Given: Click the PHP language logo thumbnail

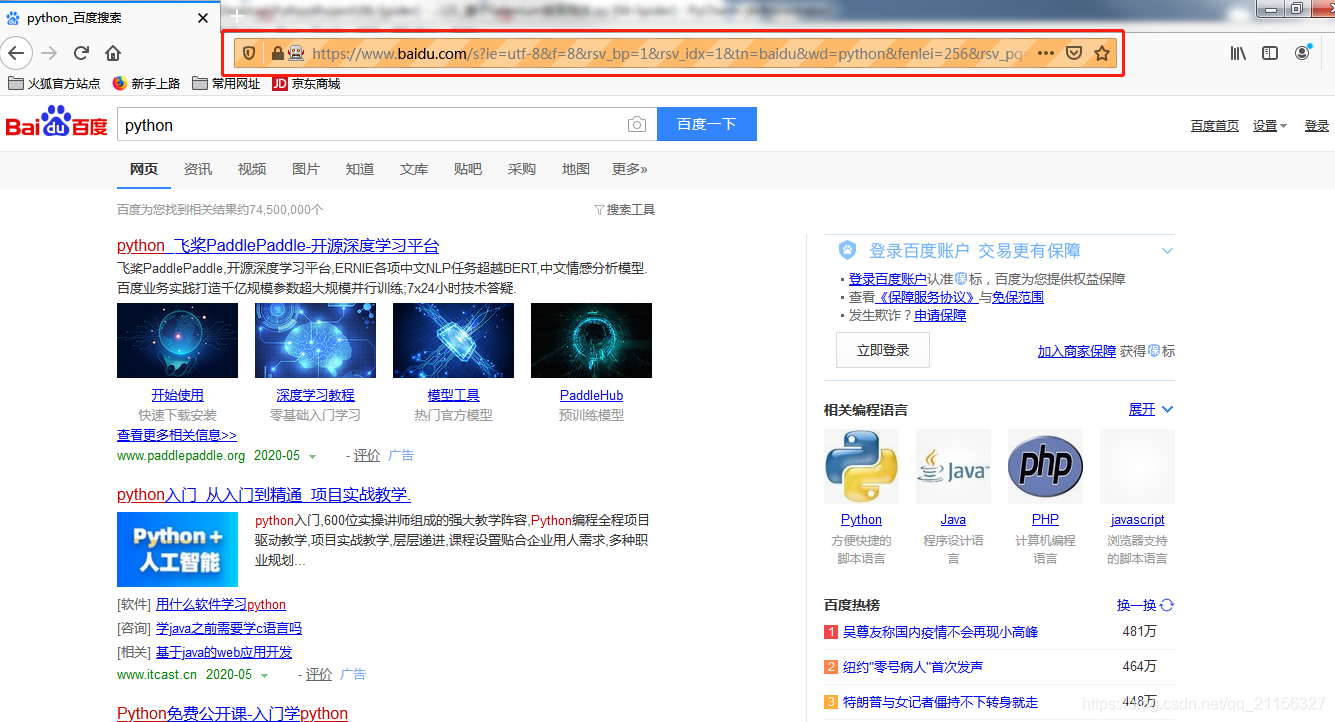Looking at the screenshot, I should point(1045,466).
